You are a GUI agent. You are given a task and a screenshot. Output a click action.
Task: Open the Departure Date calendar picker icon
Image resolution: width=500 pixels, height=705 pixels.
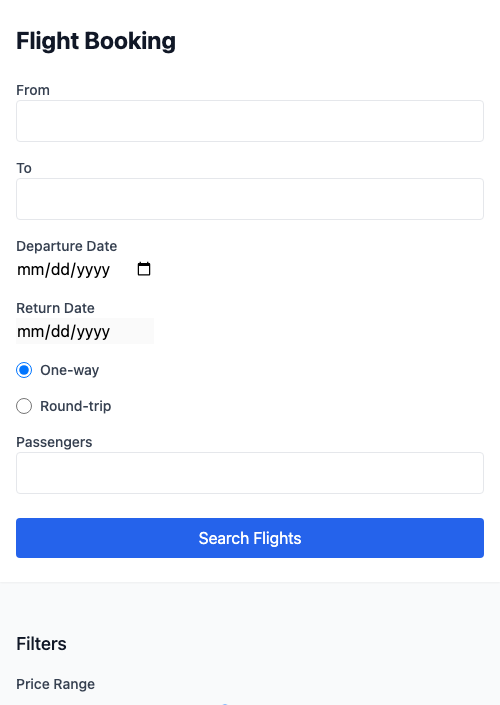tap(144, 269)
